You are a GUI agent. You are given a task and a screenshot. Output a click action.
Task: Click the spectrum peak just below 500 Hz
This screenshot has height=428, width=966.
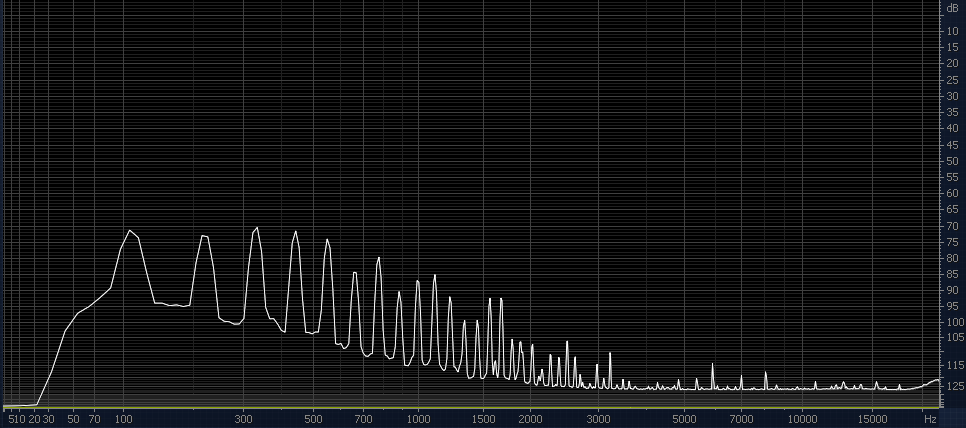[295, 232]
